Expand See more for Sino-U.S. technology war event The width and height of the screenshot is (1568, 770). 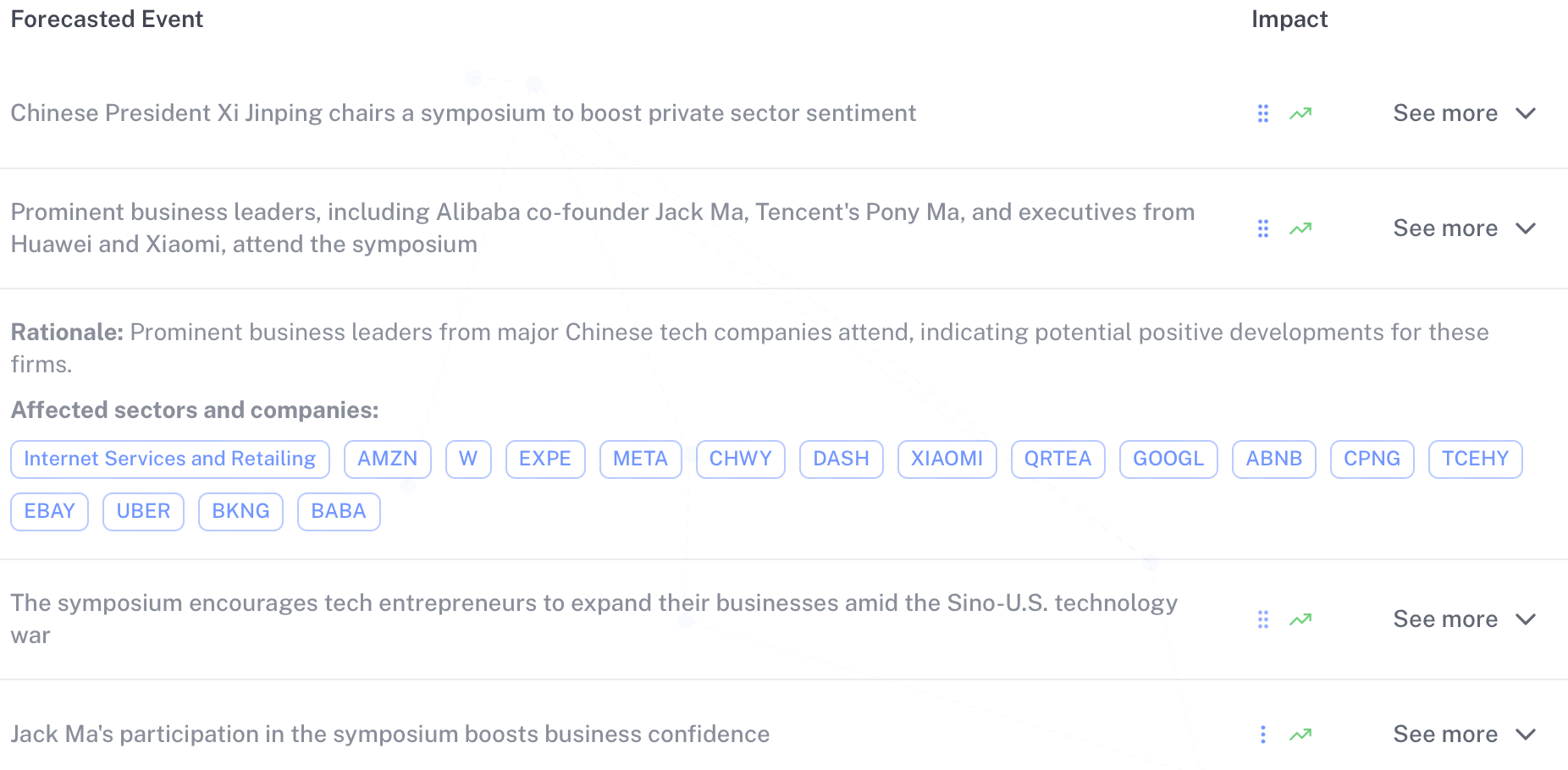point(1464,619)
